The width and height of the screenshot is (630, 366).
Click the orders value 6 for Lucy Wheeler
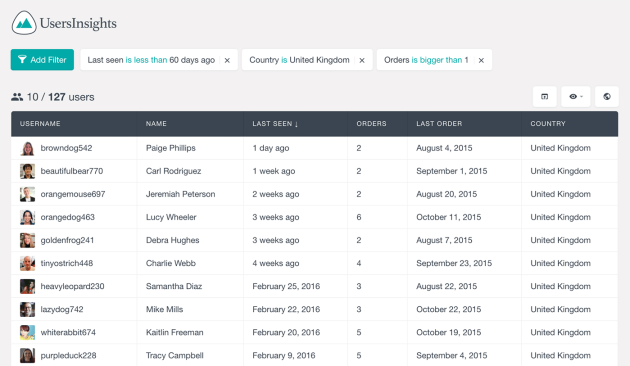click(359, 217)
